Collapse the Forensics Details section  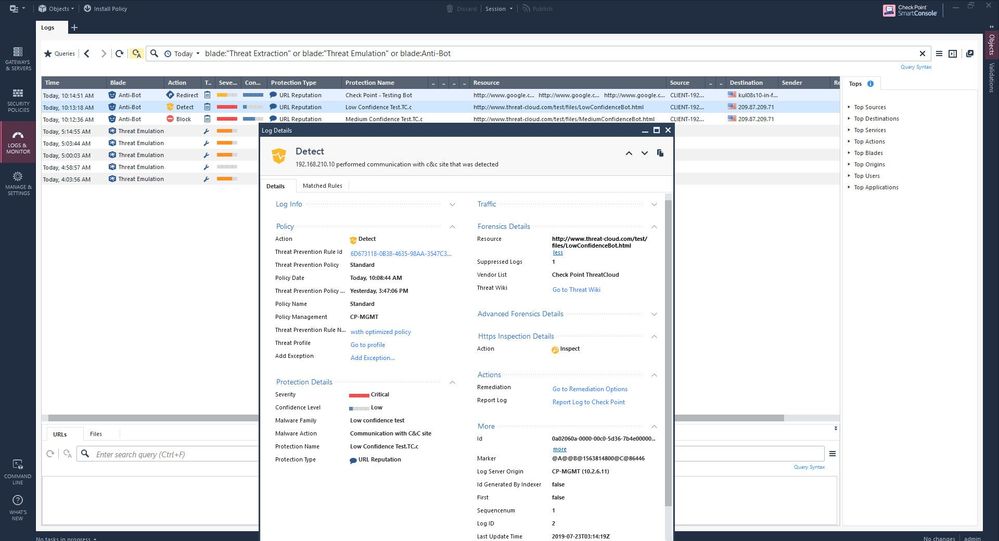coord(654,227)
